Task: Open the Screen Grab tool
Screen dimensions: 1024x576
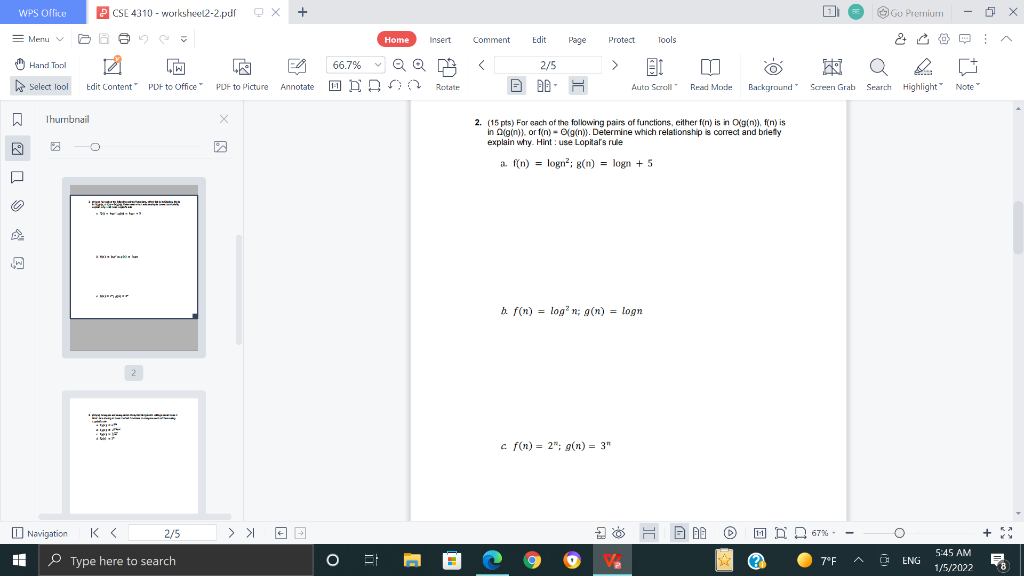Action: [x=832, y=72]
